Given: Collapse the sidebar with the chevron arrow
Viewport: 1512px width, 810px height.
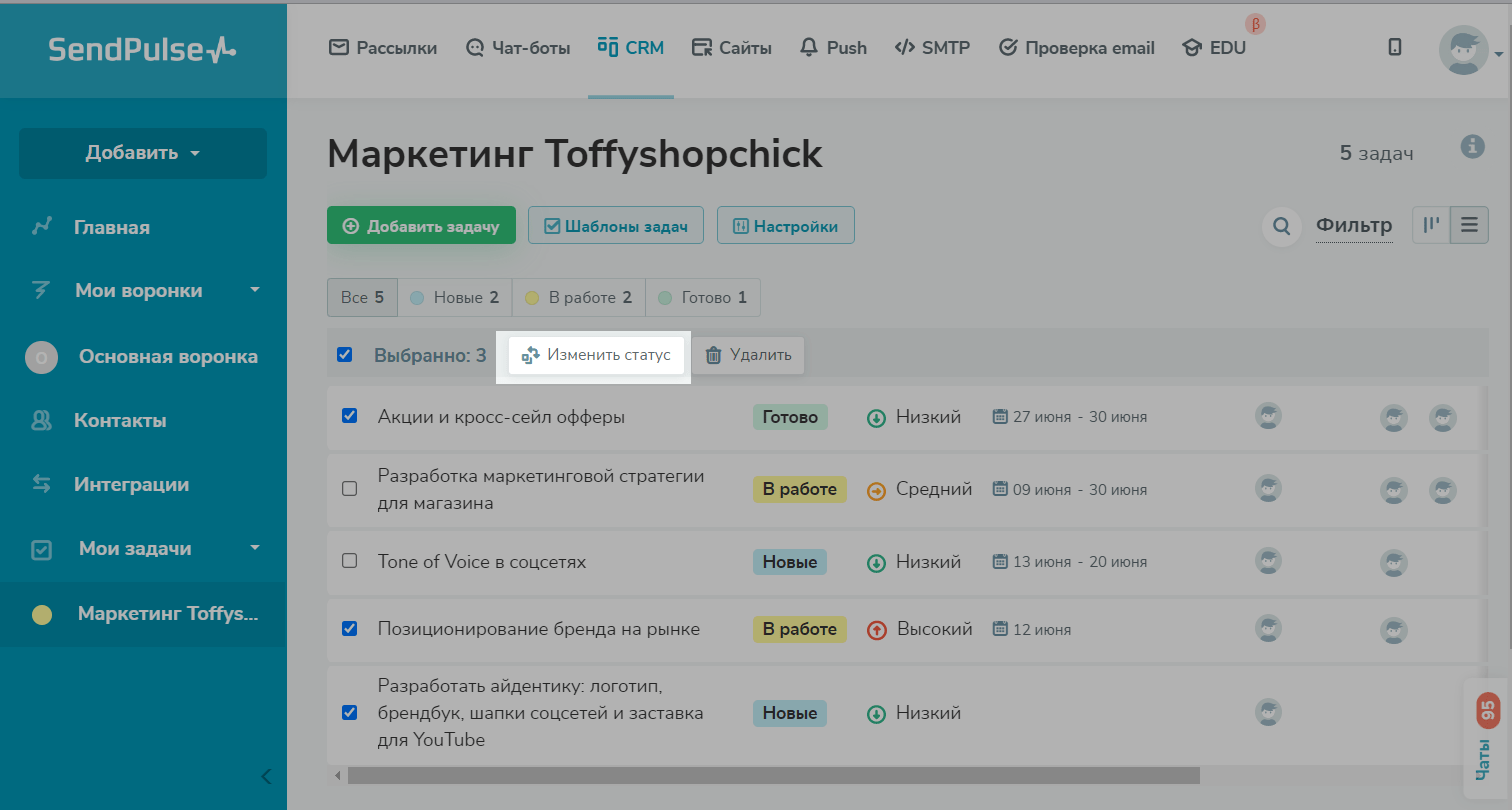Looking at the screenshot, I should 266,776.
